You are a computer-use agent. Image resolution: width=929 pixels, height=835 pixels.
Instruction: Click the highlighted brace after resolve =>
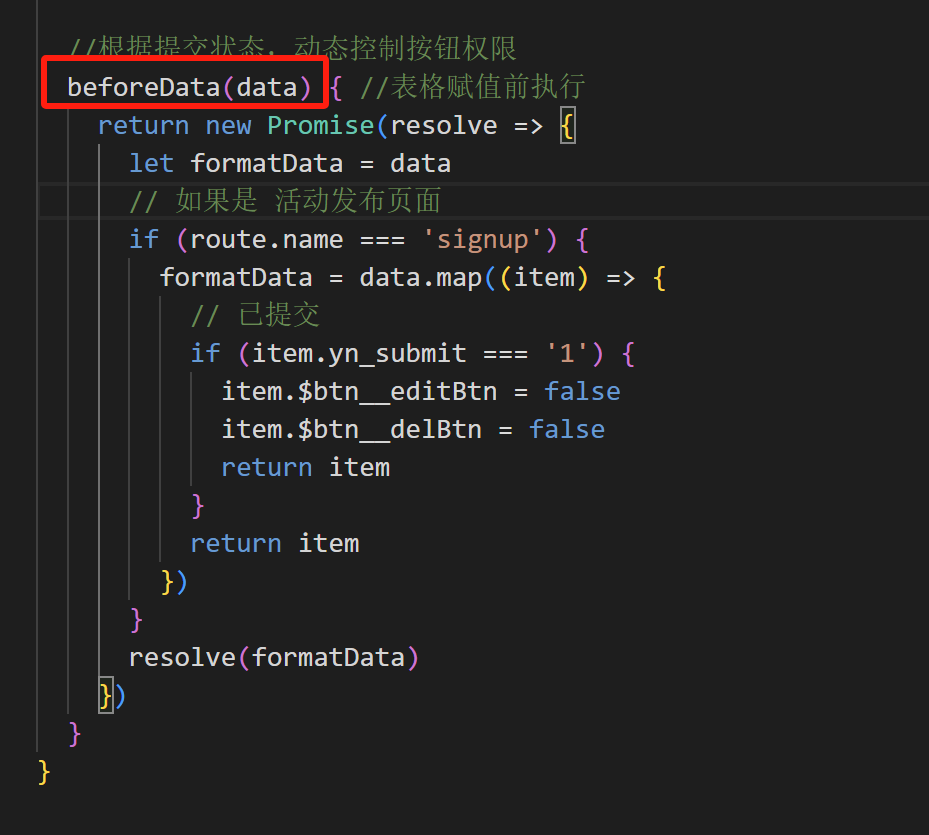tap(567, 126)
